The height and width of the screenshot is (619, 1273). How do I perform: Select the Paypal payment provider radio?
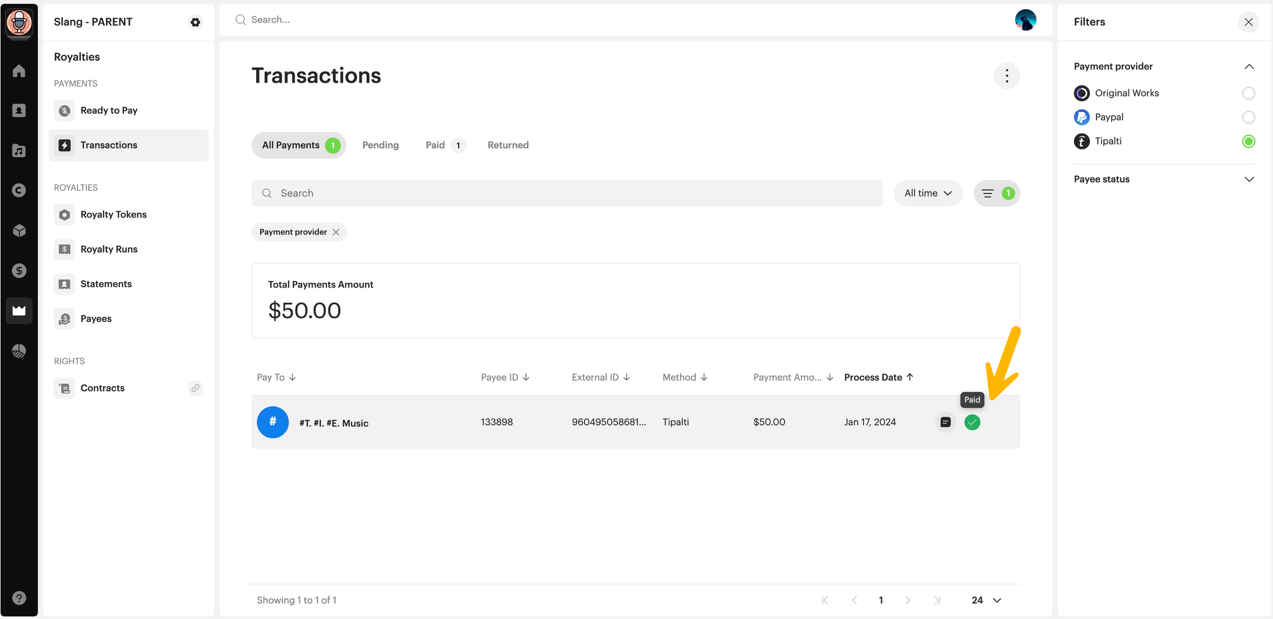point(1248,117)
